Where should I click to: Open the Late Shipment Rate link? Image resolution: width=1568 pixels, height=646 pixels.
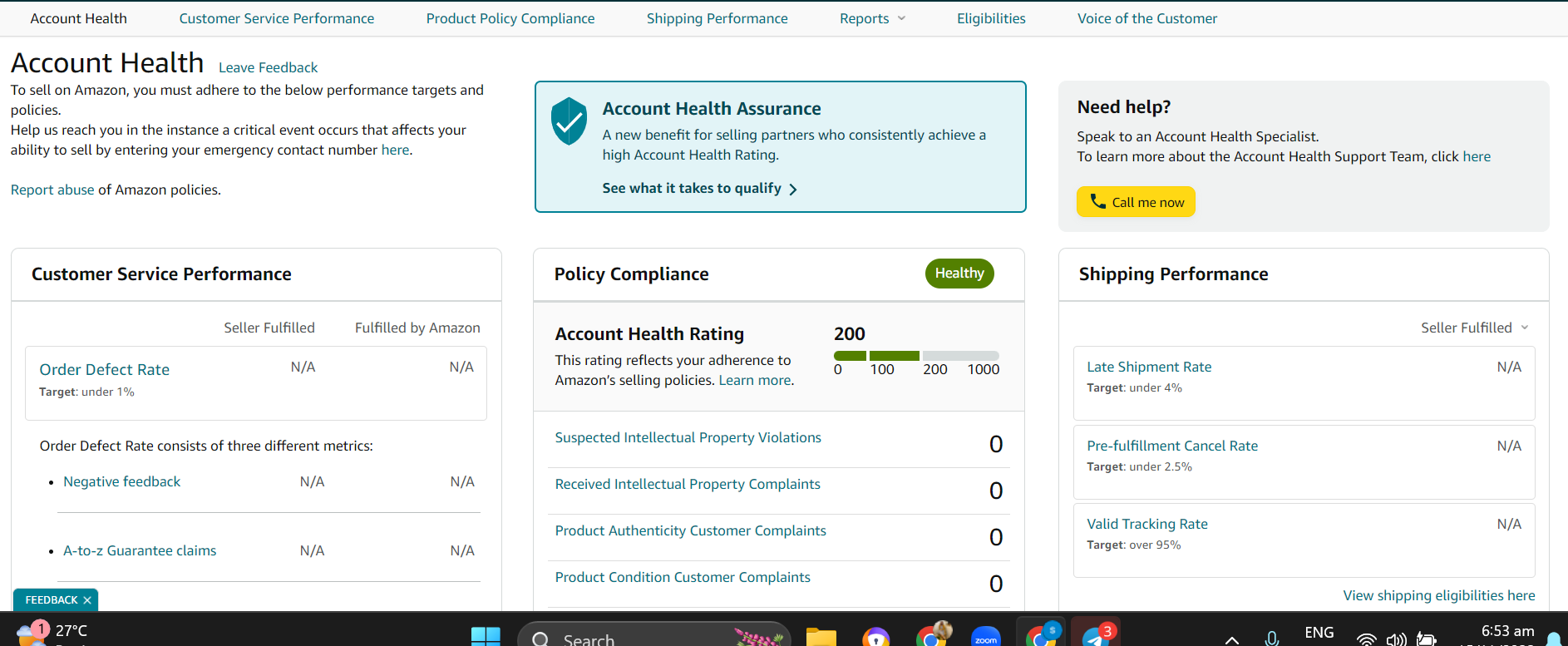pyautogui.click(x=1149, y=367)
